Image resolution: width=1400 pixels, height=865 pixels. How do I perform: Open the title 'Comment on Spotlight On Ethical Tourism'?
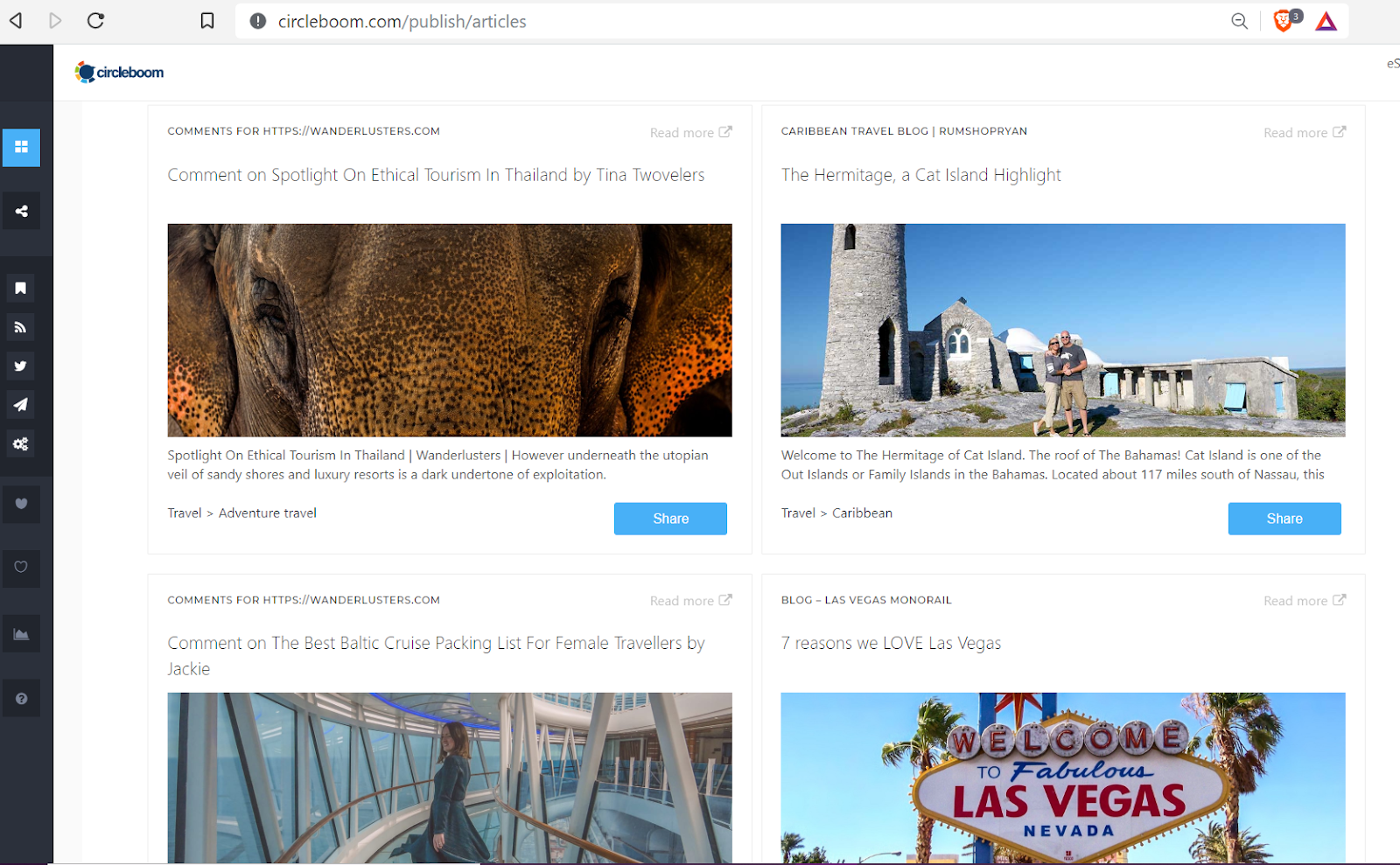(436, 175)
